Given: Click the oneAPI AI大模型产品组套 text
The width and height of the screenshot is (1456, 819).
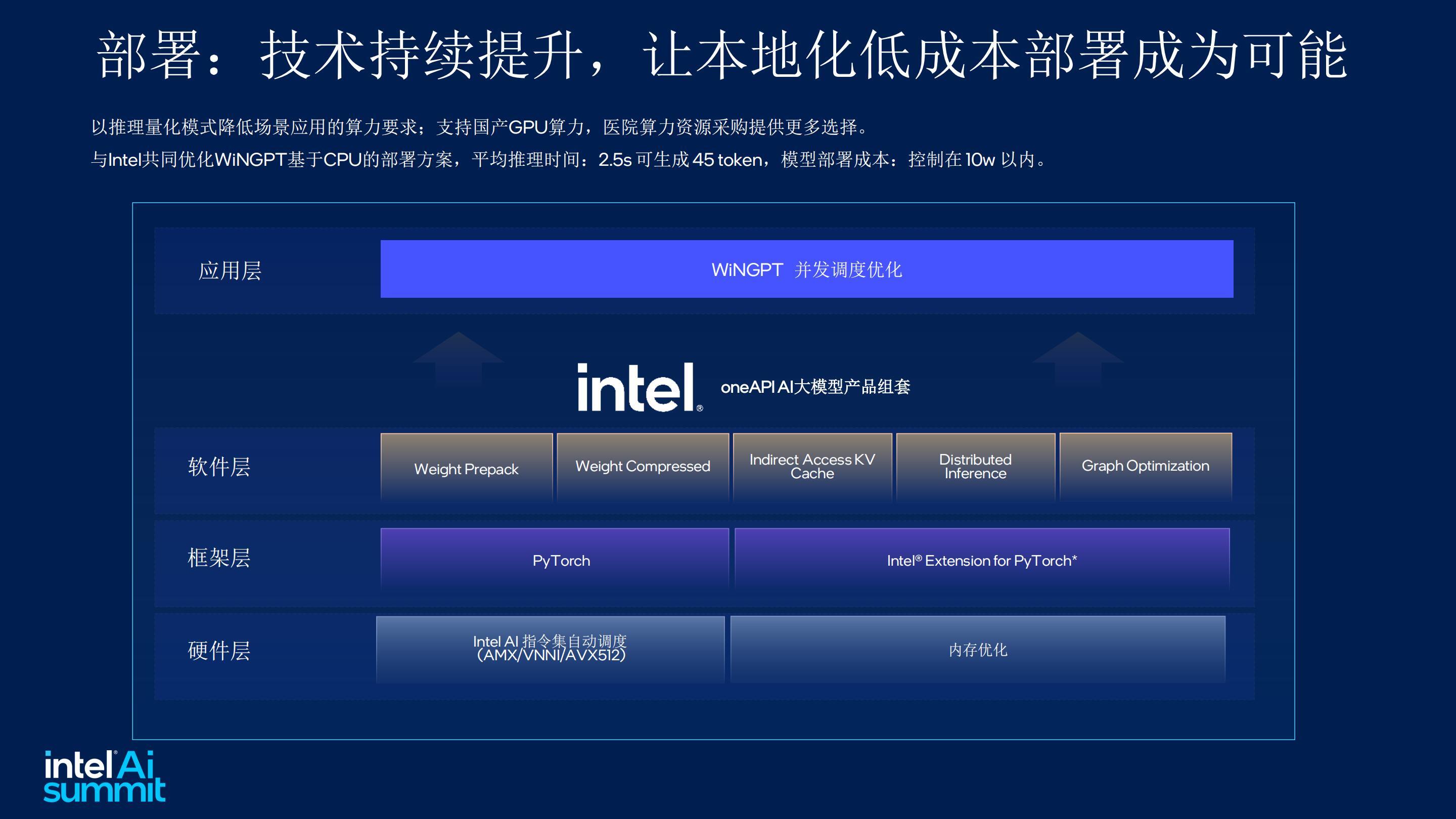Looking at the screenshot, I should pyautogui.click(x=815, y=387).
